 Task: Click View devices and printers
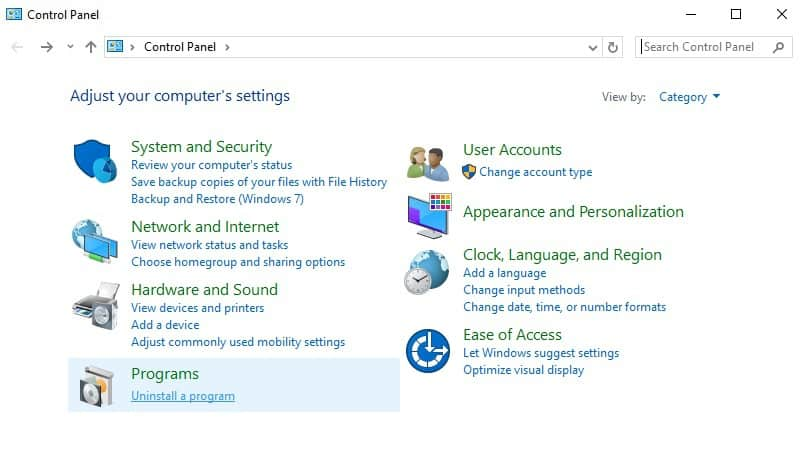pyautogui.click(x=198, y=308)
